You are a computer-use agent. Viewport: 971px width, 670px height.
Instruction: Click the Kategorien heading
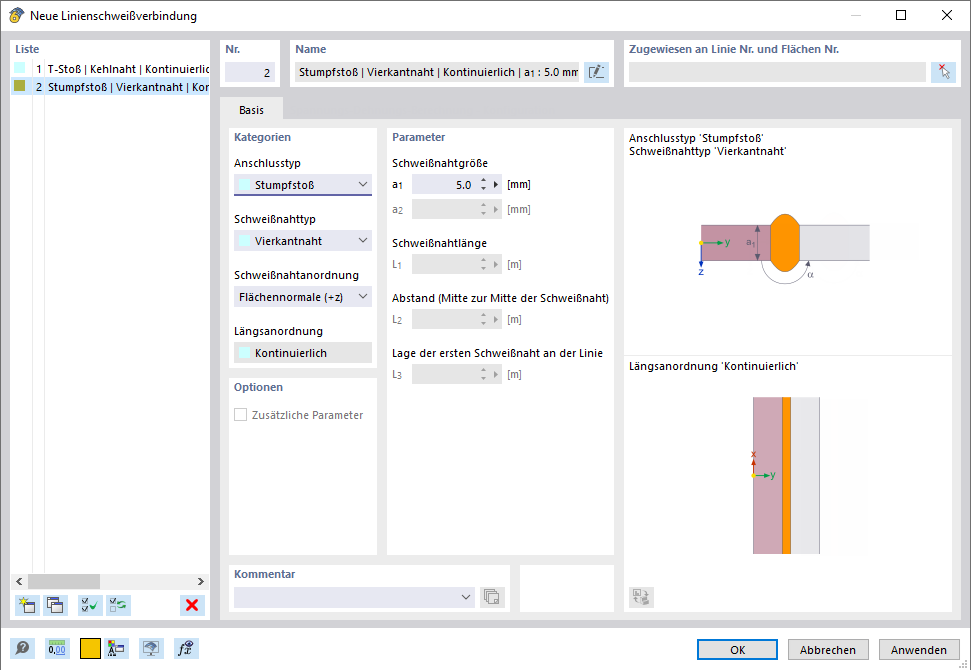(x=263, y=137)
